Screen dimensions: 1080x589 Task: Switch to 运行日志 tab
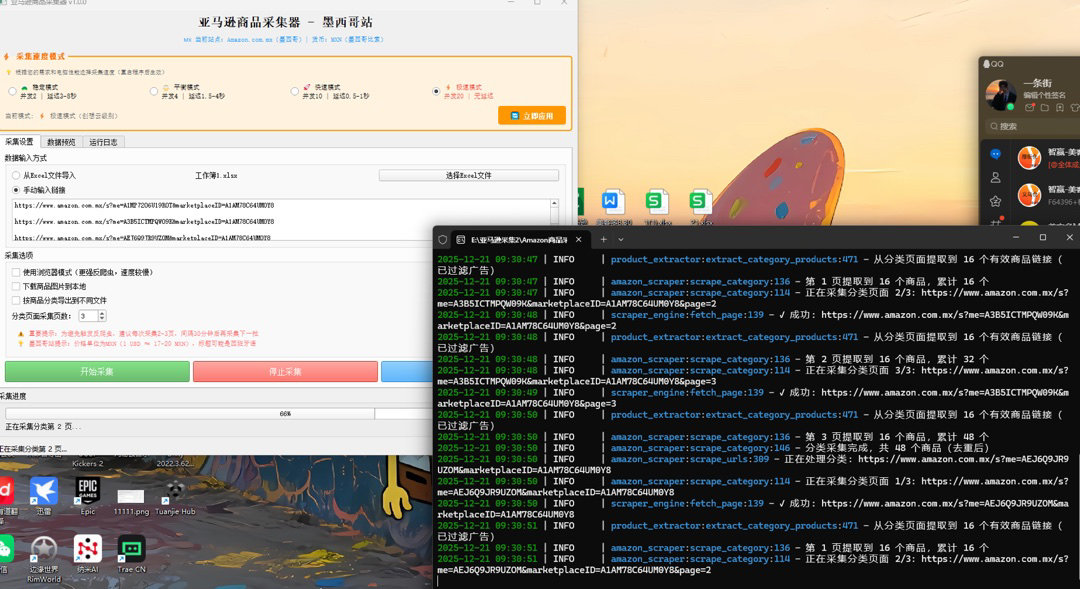(x=103, y=142)
